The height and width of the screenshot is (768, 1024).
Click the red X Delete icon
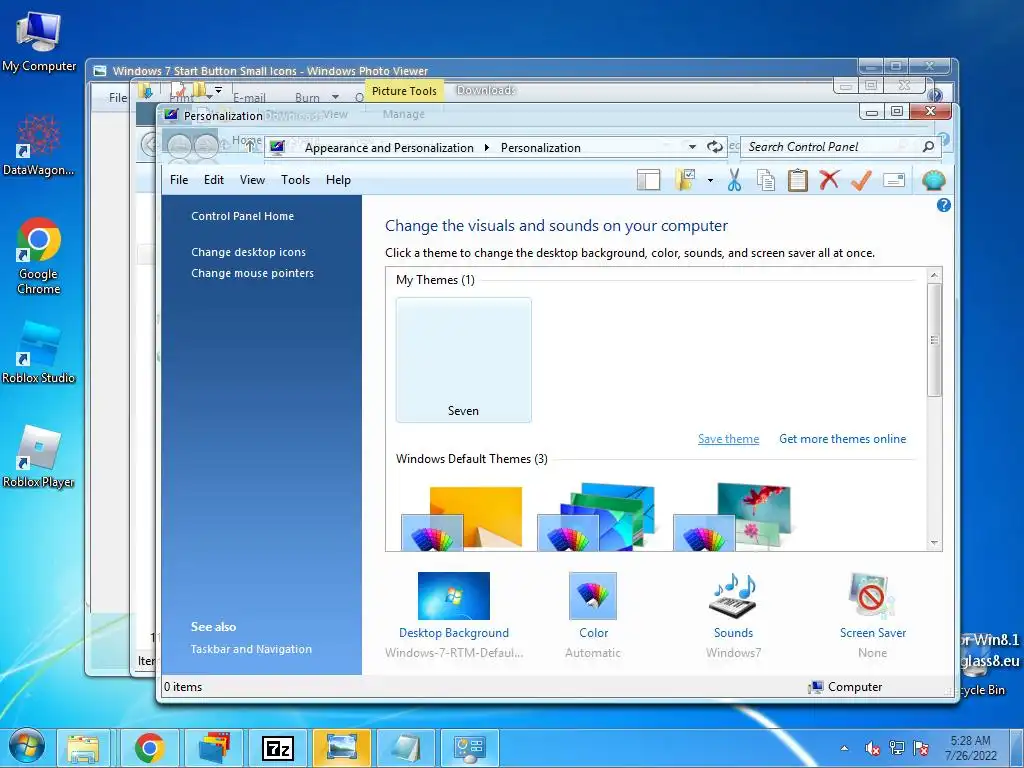829,179
